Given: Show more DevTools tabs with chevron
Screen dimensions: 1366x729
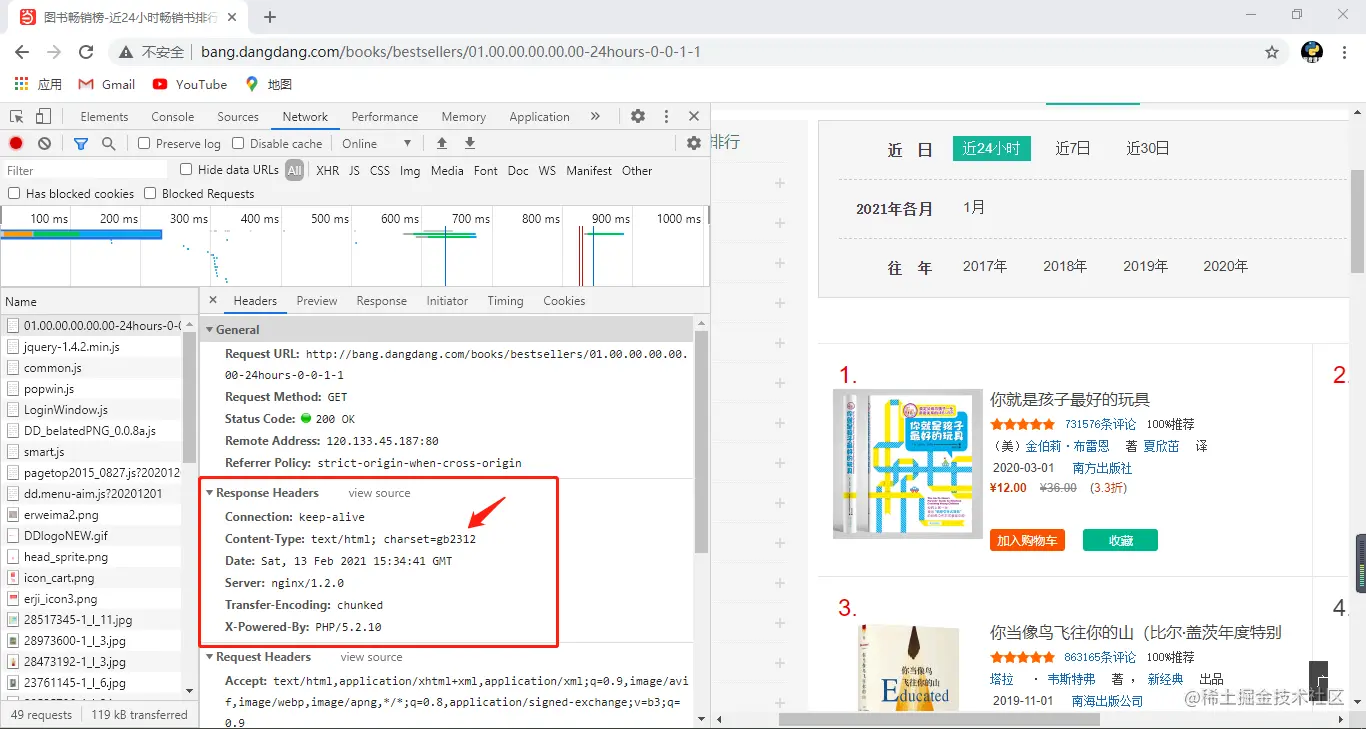Looking at the screenshot, I should point(595,116).
